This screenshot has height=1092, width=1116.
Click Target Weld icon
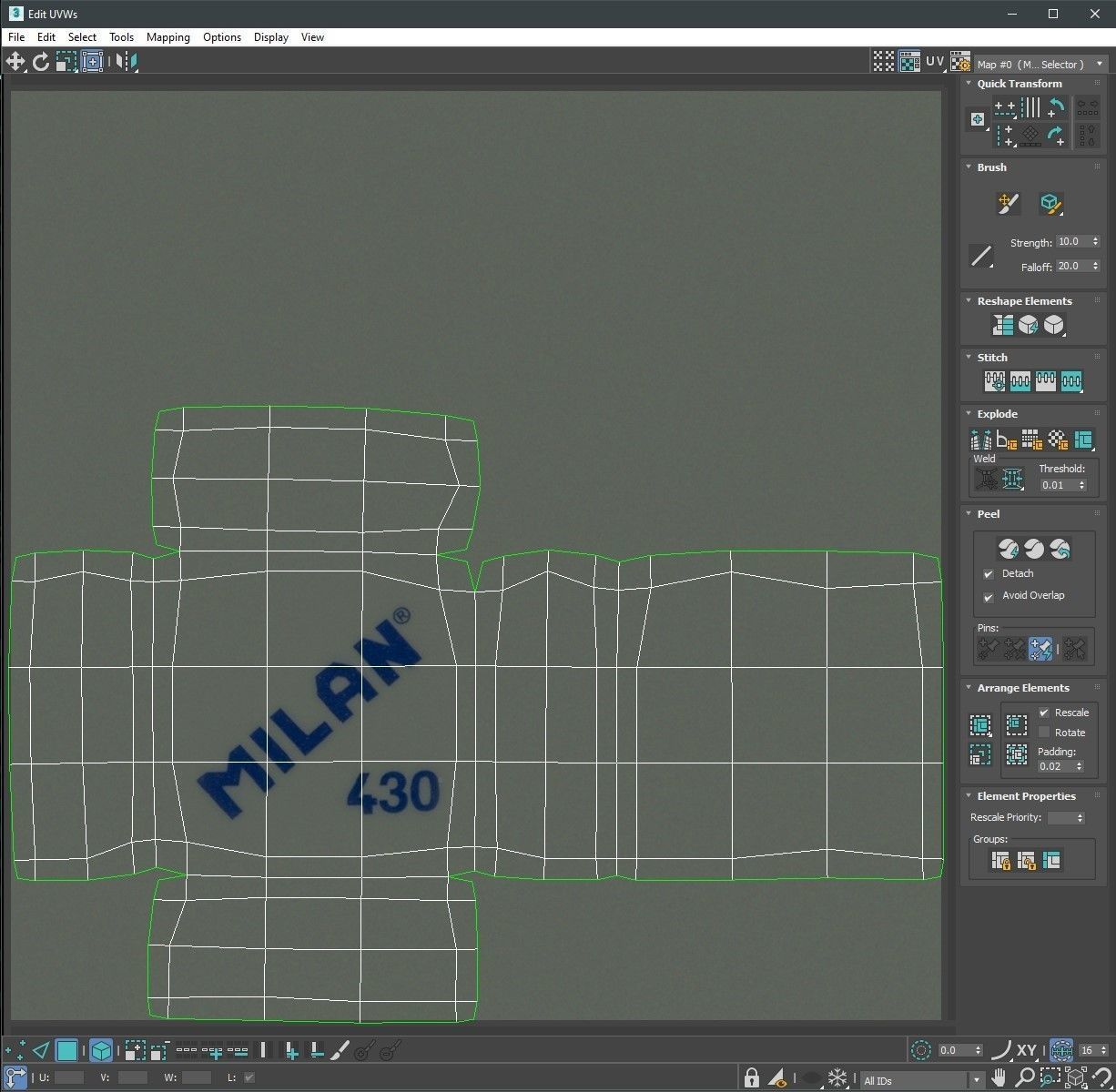(x=987, y=479)
